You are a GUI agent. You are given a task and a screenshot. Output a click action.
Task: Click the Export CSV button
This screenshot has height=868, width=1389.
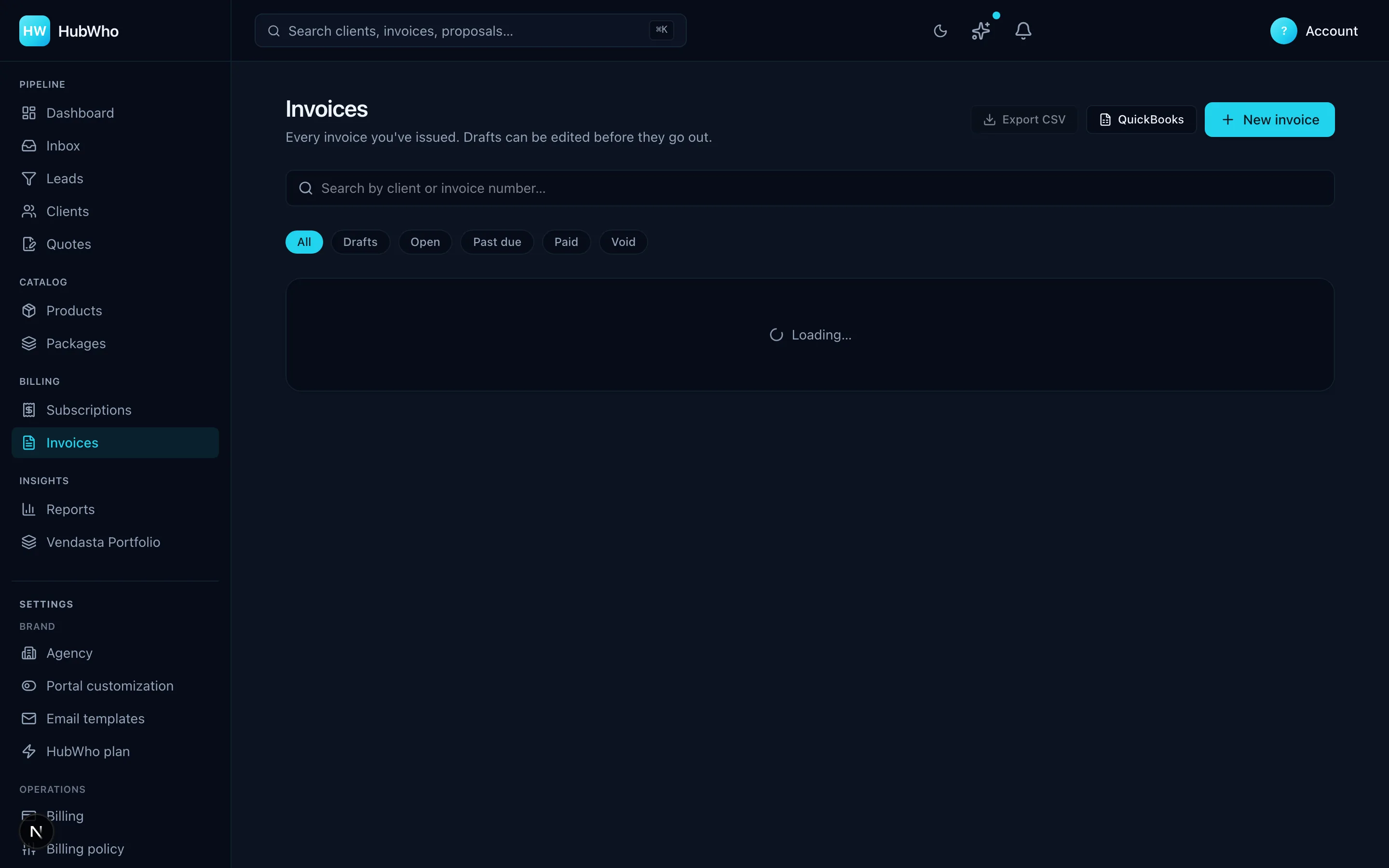coord(1024,120)
